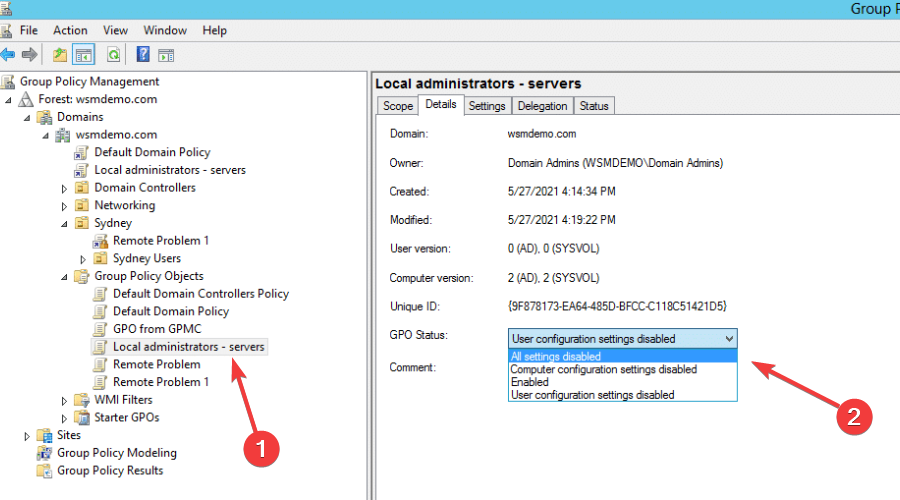The width and height of the screenshot is (900, 500).
Task: Select Remote Problem GPO in tree
Action: tap(156, 365)
